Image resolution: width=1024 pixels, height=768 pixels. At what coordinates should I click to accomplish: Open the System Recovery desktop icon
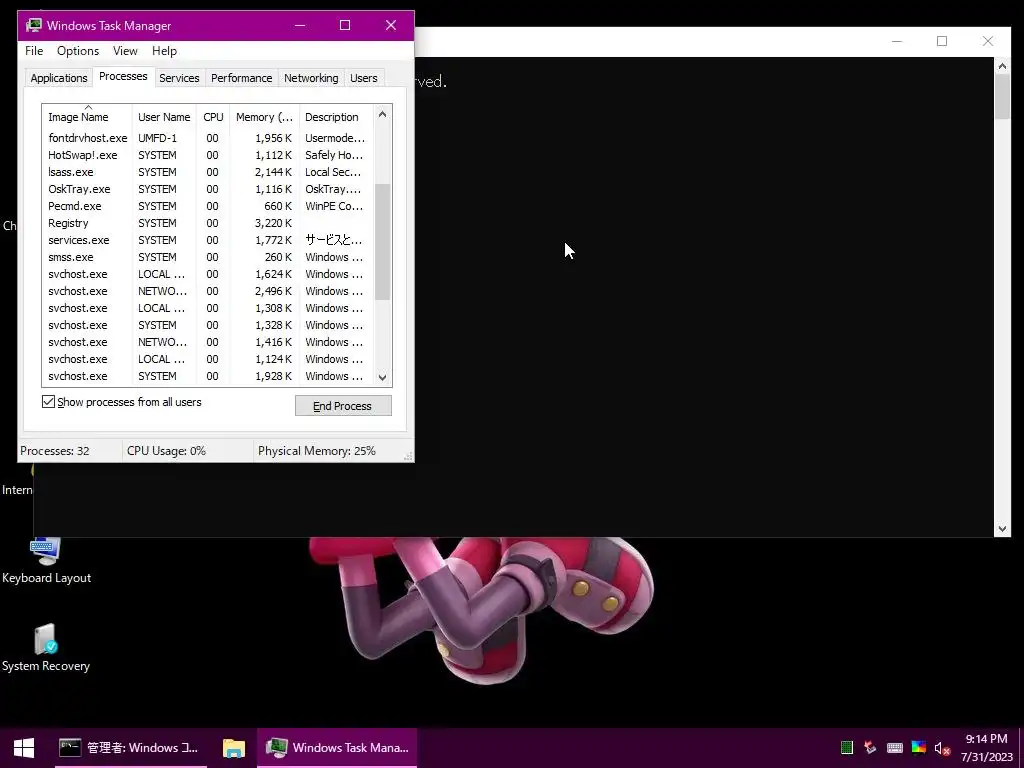pos(46,648)
